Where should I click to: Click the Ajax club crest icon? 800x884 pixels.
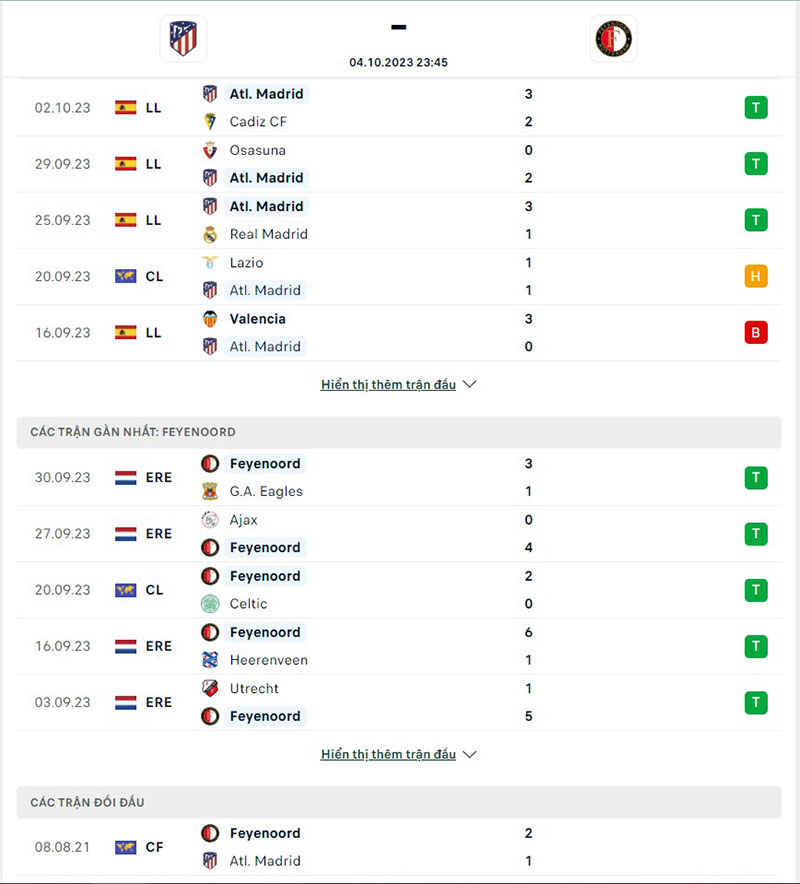click(x=209, y=520)
